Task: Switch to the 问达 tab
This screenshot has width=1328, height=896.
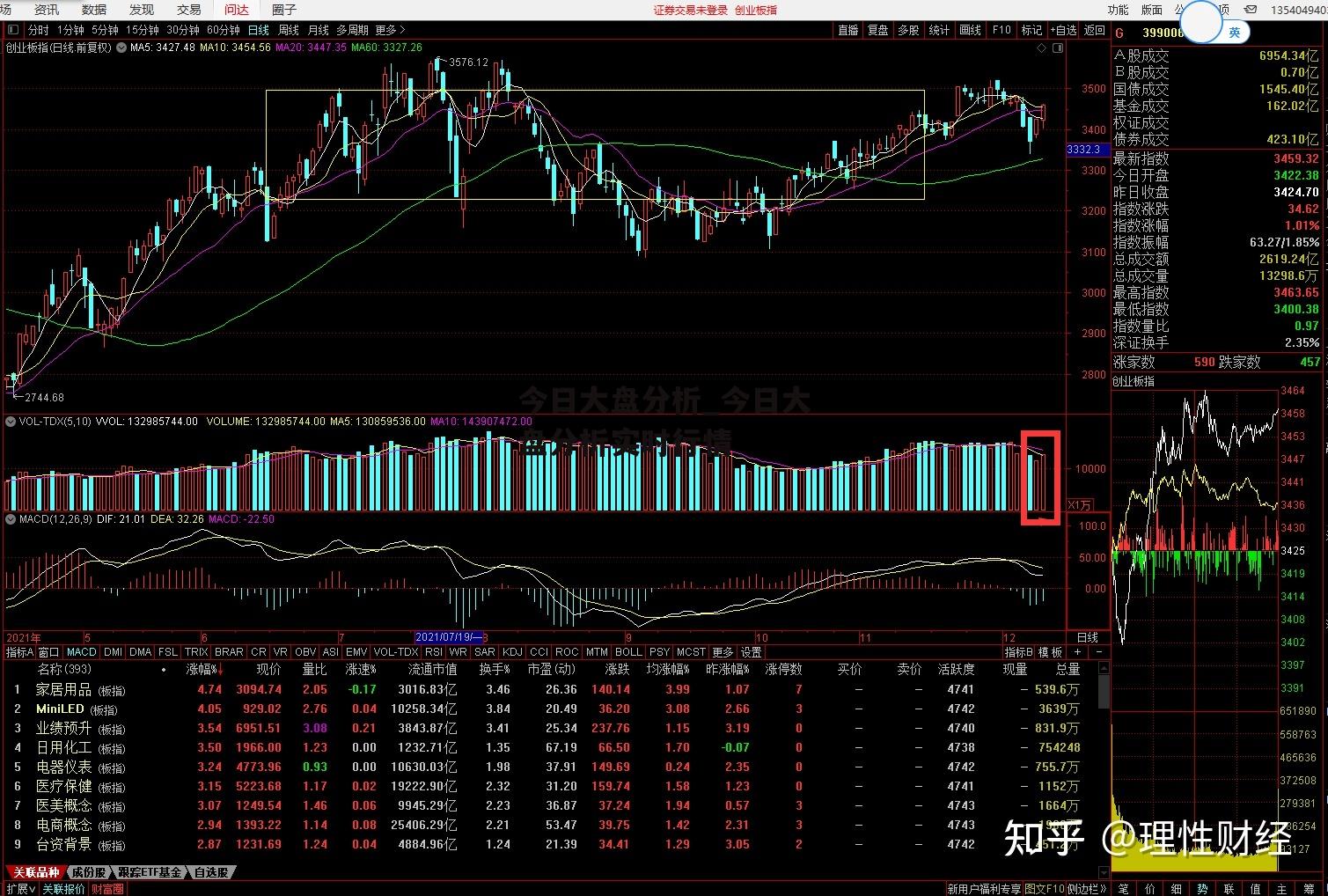Action: (x=236, y=10)
